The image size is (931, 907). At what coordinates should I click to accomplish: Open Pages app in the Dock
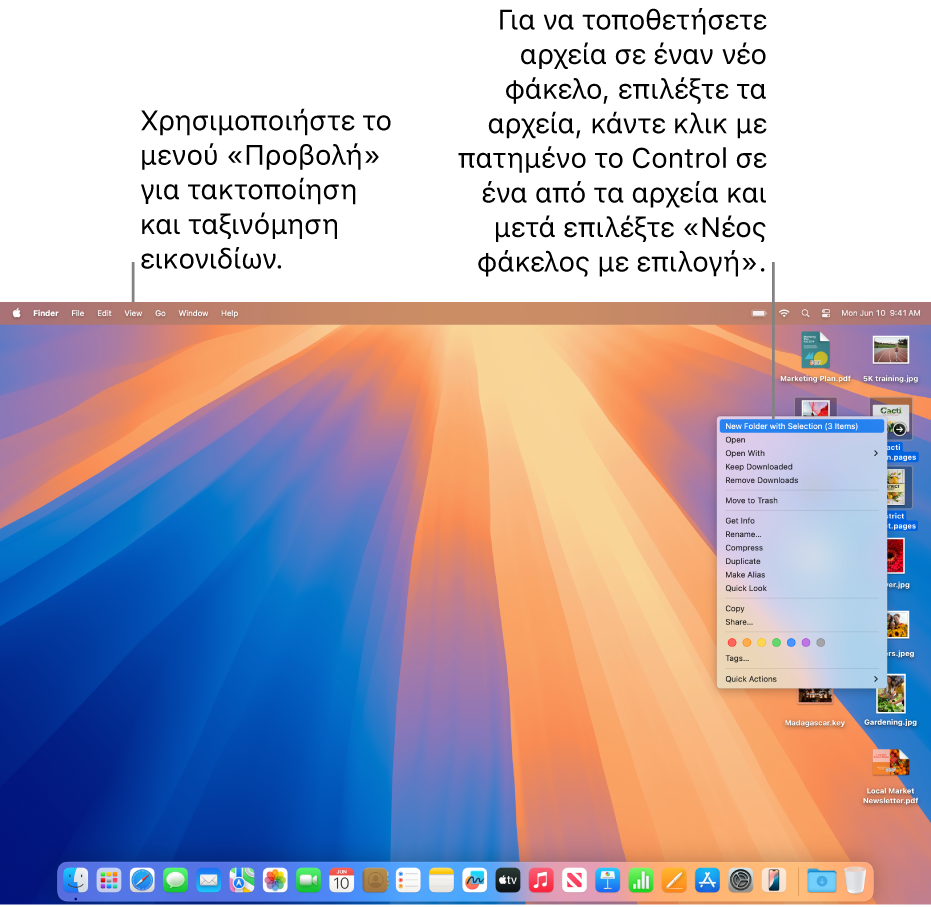tap(674, 880)
